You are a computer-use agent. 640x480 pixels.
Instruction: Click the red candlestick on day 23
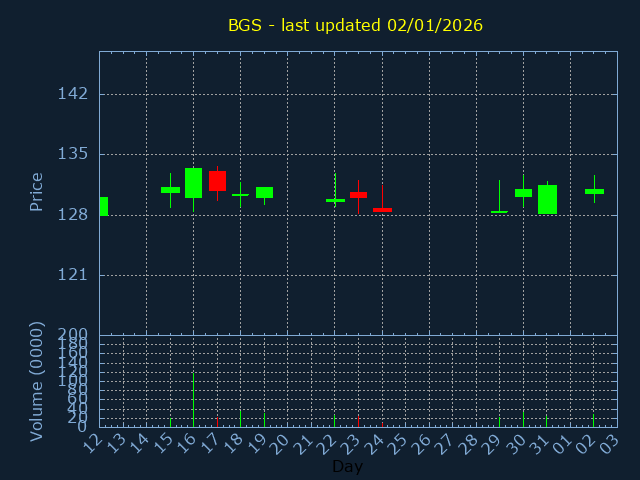pyautogui.click(x=358, y=194)
